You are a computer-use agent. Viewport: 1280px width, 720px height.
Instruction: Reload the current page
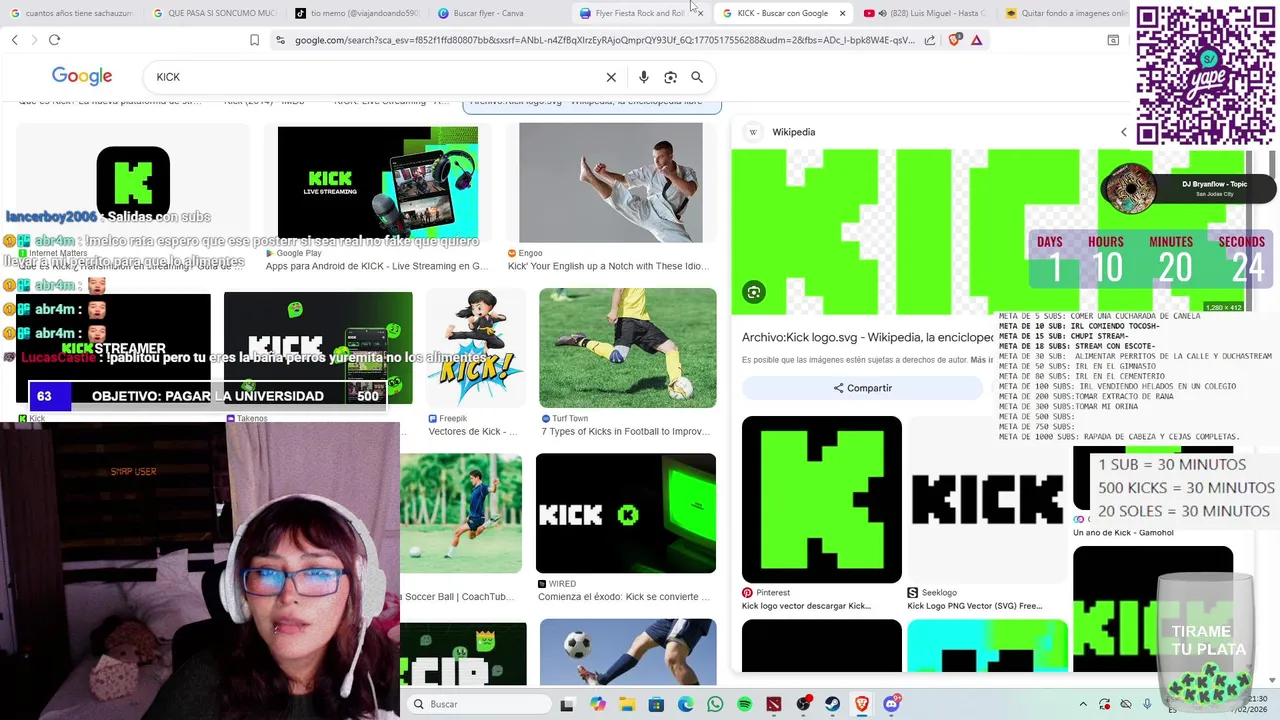[x=54, y=40]
